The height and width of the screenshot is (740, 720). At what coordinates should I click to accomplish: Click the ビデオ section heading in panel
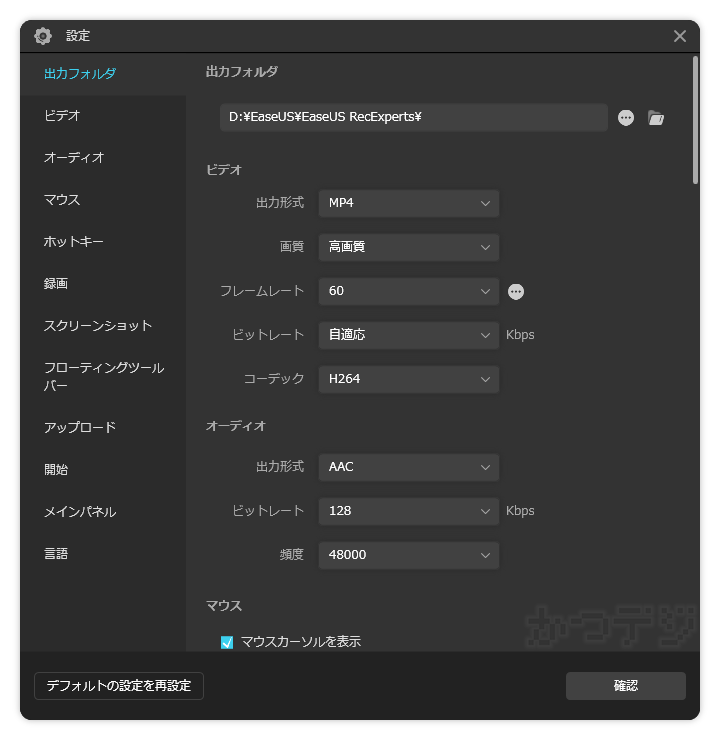click(x=224, y=170)
